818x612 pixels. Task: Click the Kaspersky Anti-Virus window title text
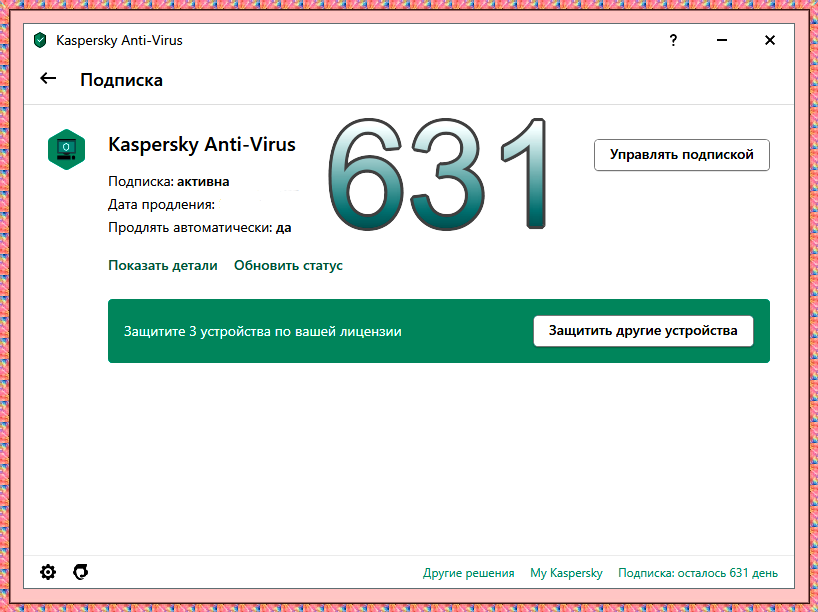119,41
